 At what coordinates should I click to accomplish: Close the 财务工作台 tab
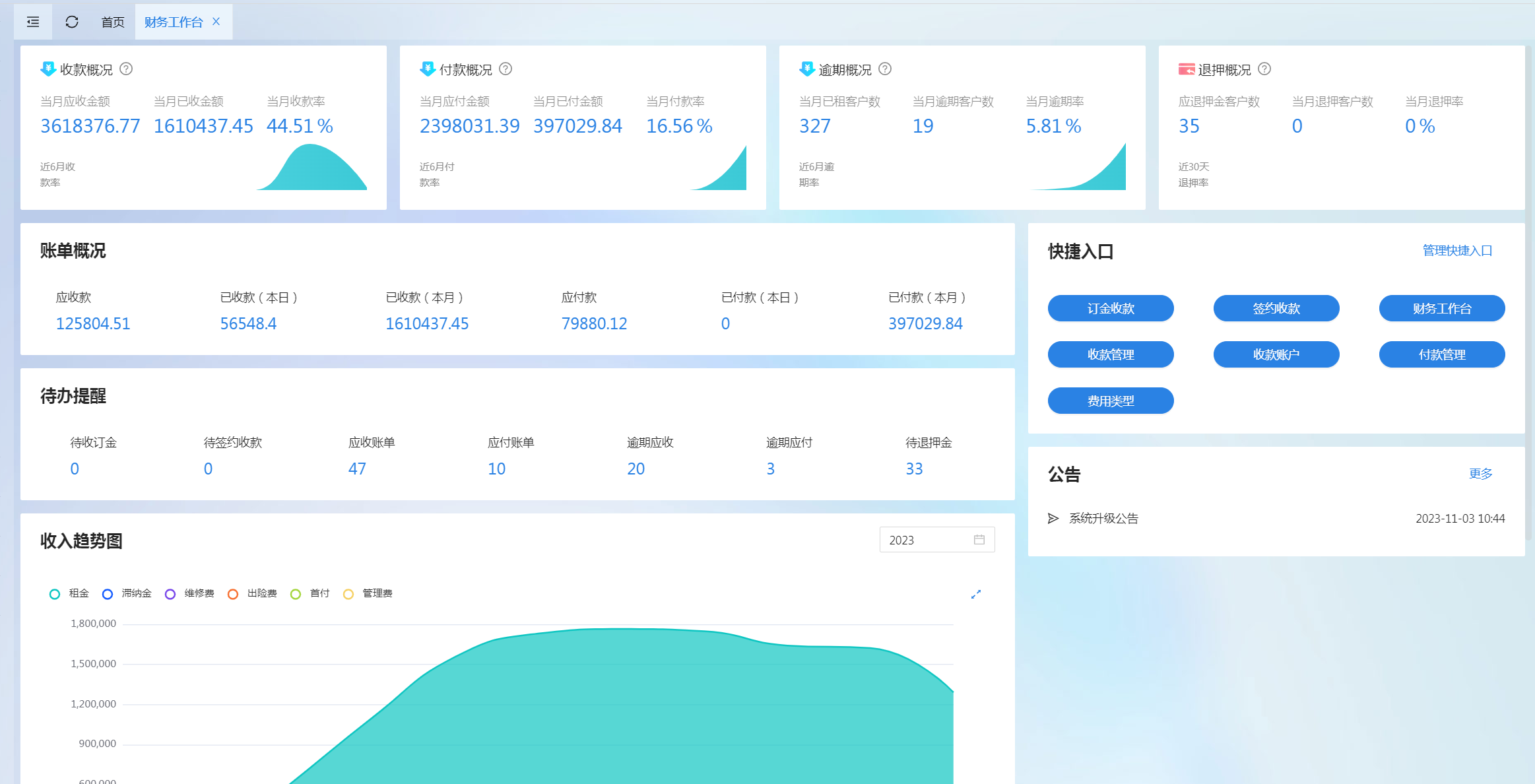click(x=216, y=22)
